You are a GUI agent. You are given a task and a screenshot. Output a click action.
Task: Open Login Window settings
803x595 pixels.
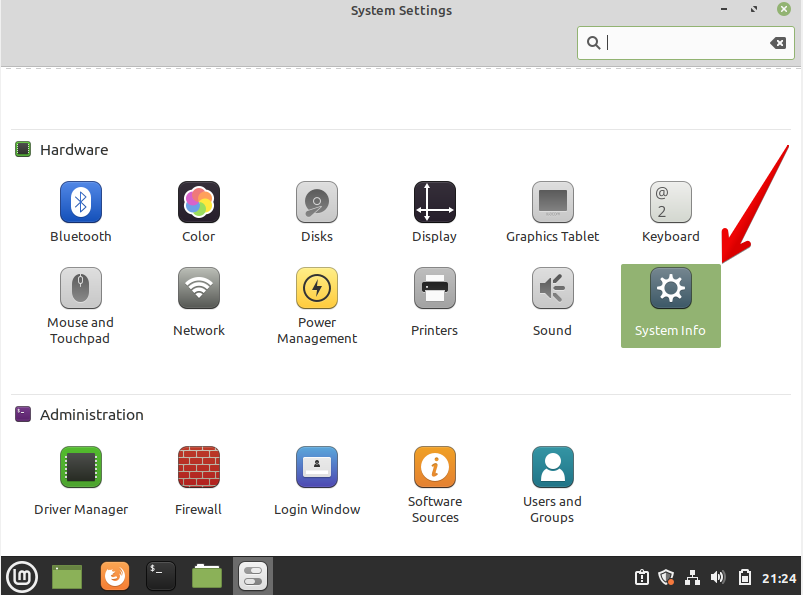[317, 481]
